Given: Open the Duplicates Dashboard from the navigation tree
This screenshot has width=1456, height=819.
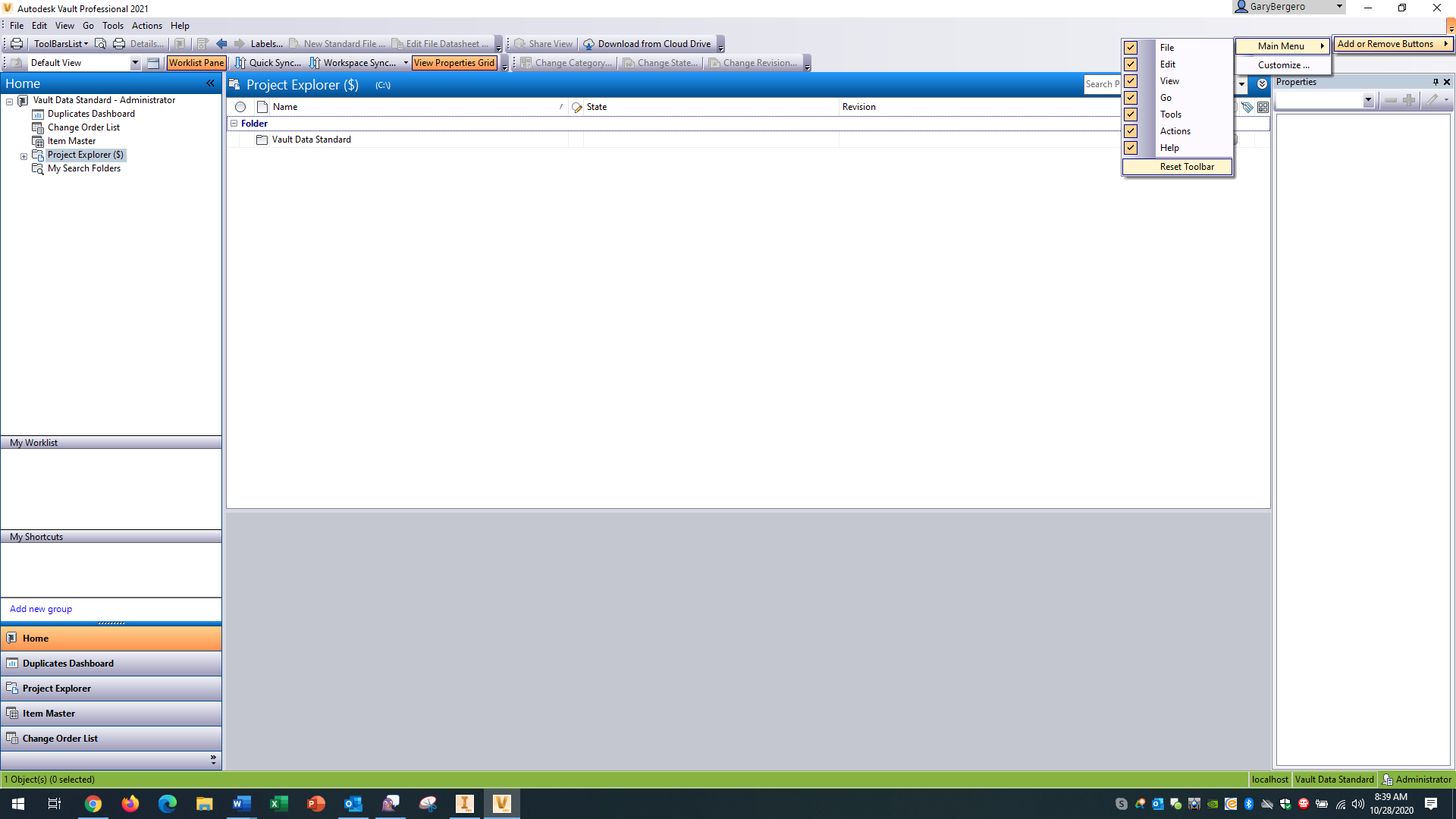Looking at the screenshot, I should tap(90, 113).
